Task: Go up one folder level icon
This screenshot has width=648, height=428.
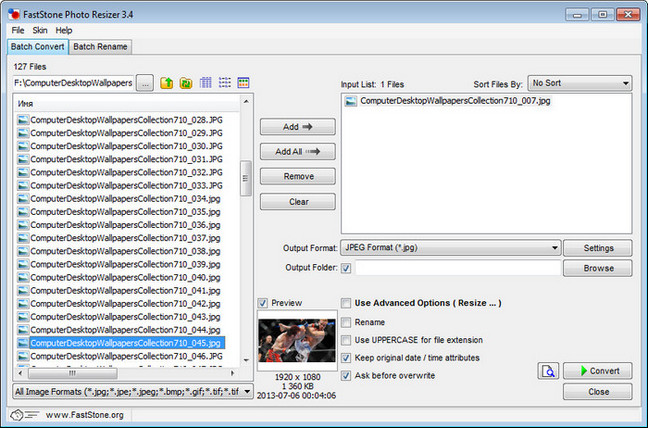Action: coord(167,83)
